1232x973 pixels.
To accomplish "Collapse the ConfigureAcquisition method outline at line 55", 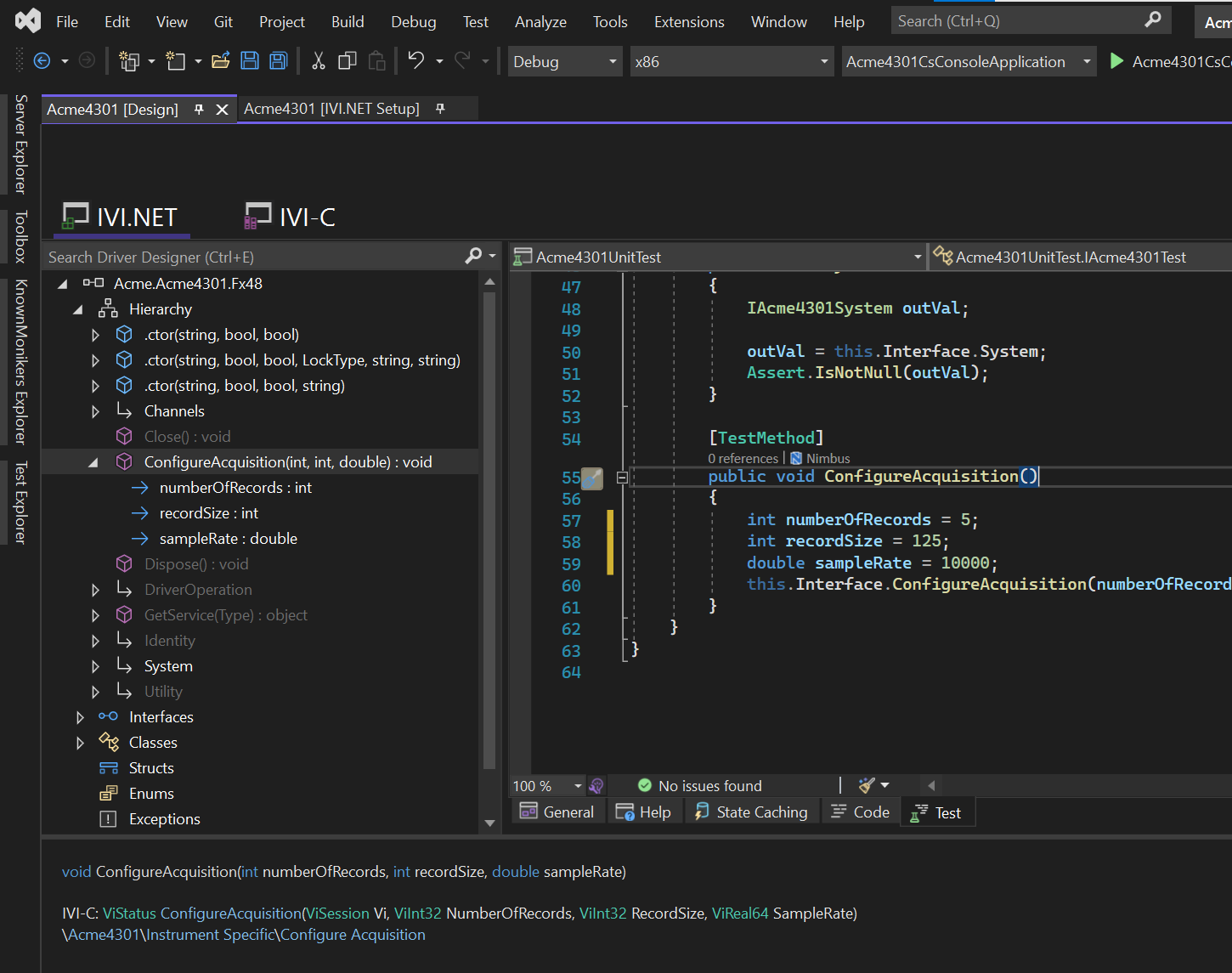I will coord(623,477).
